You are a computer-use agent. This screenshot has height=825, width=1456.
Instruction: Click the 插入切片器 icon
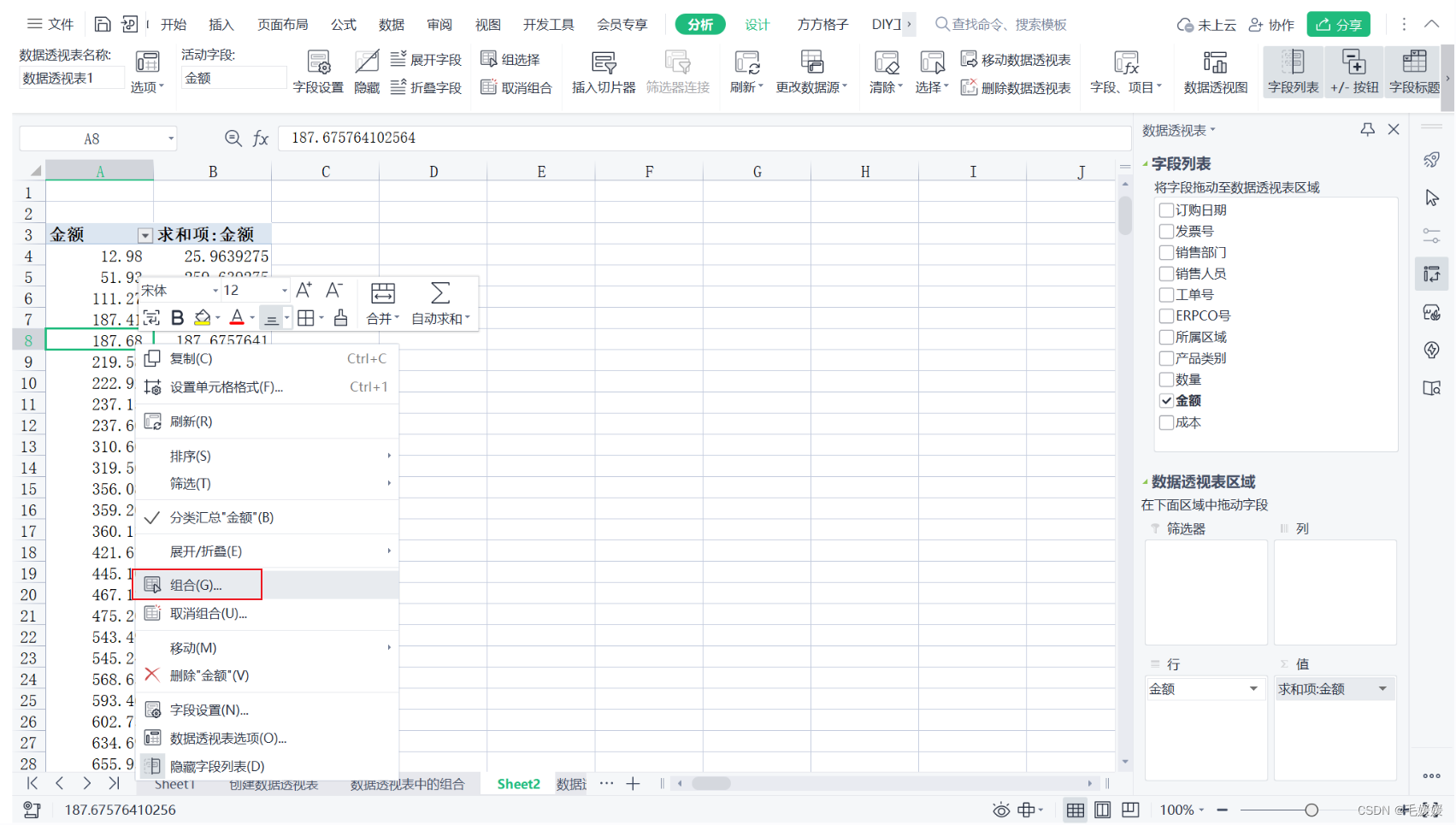[x=604, y=71]
